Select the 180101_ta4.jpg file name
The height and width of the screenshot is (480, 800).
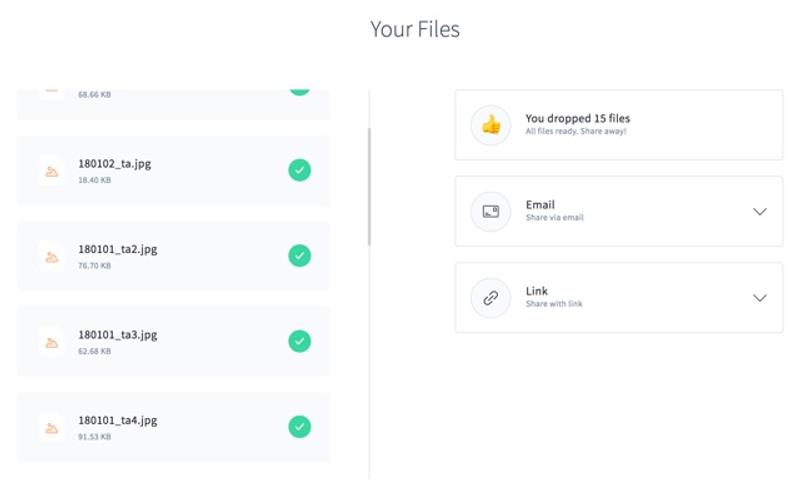[118, 421]
